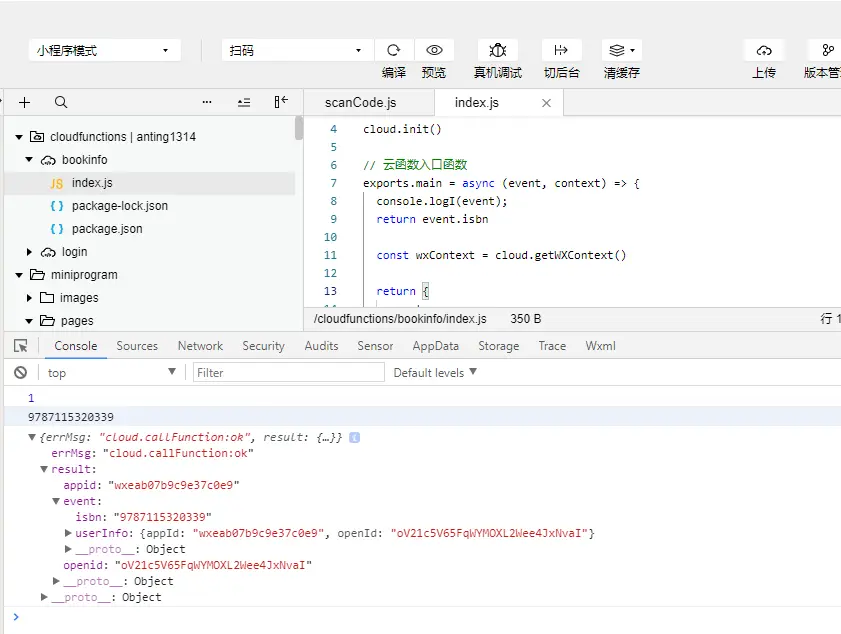This screenshot has width=841, height=634.
Task: Click the 编译 compile label
Action: point(394,72)
